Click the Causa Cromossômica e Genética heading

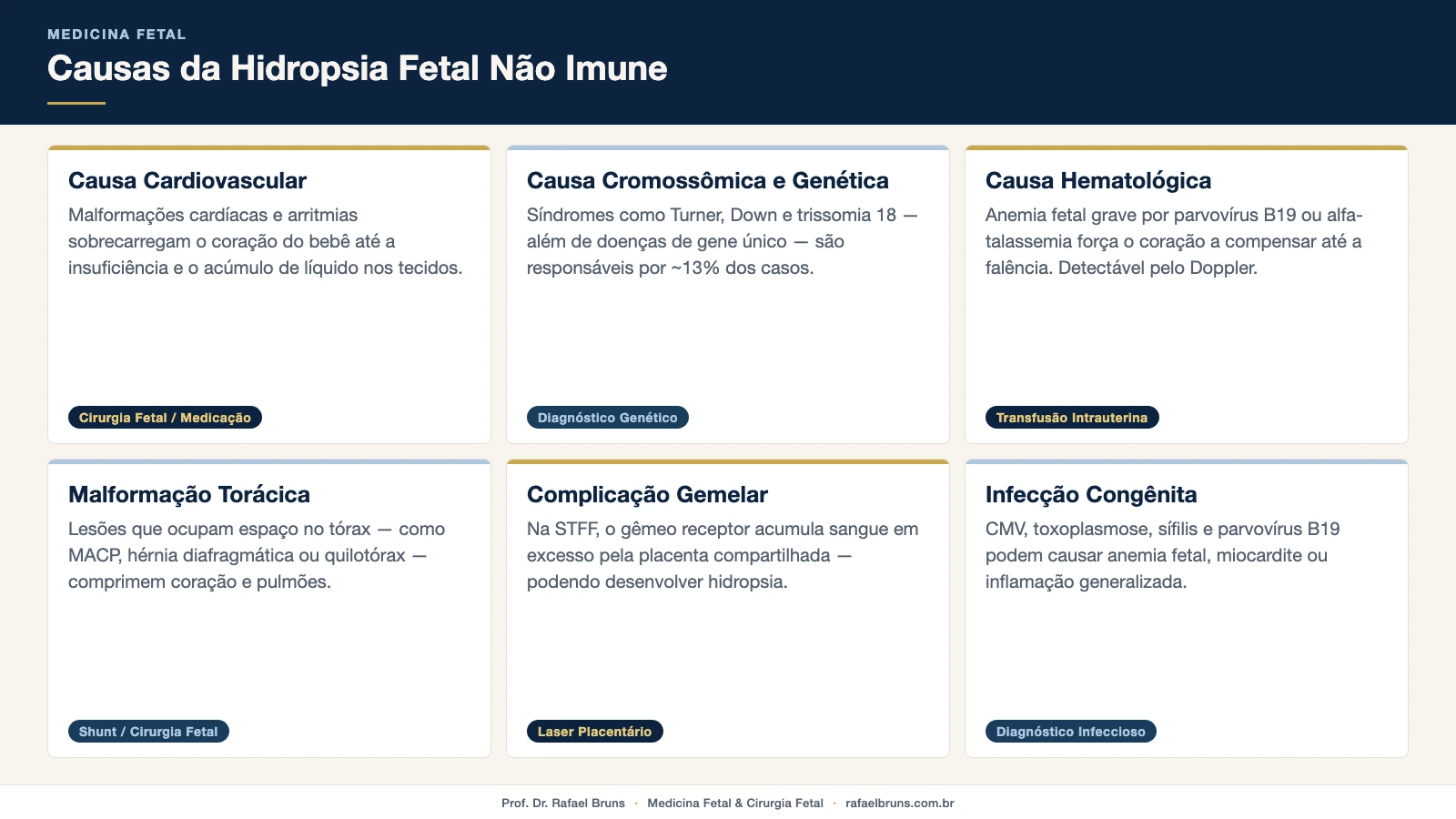[707, 180]
